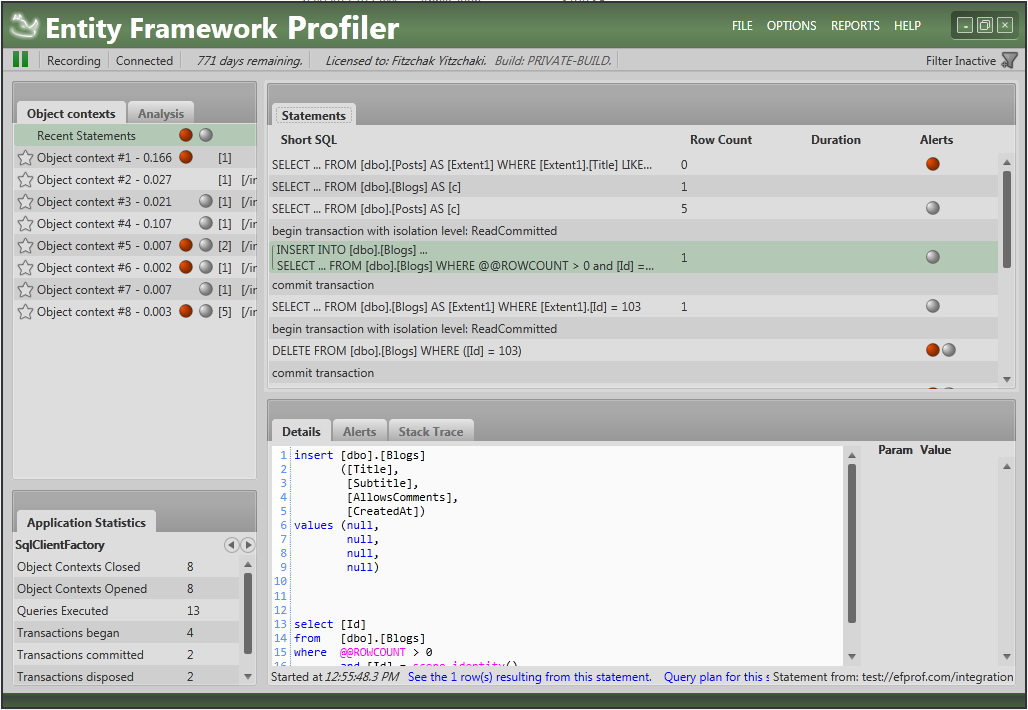Click gray alert dot on Object context #3
Viewport: 1028px width, 710px height.
tap(206, 201)
